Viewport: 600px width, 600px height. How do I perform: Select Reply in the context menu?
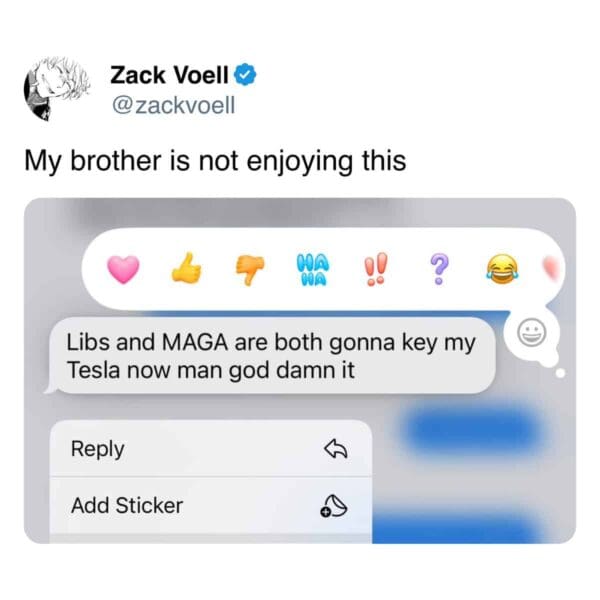coord(211,449)
